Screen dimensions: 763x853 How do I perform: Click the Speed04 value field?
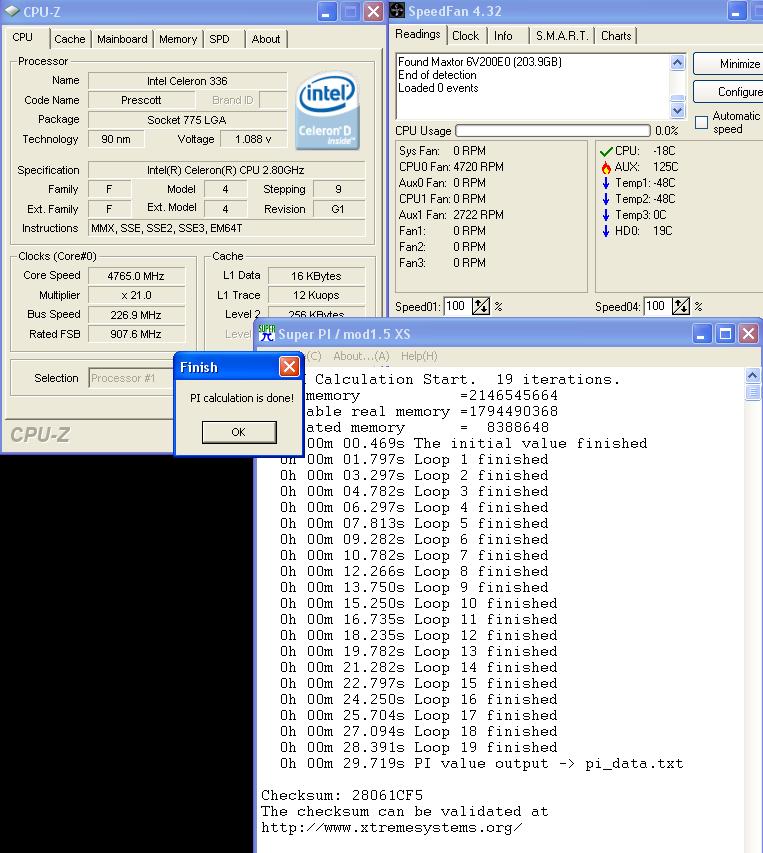click(658, 306)
